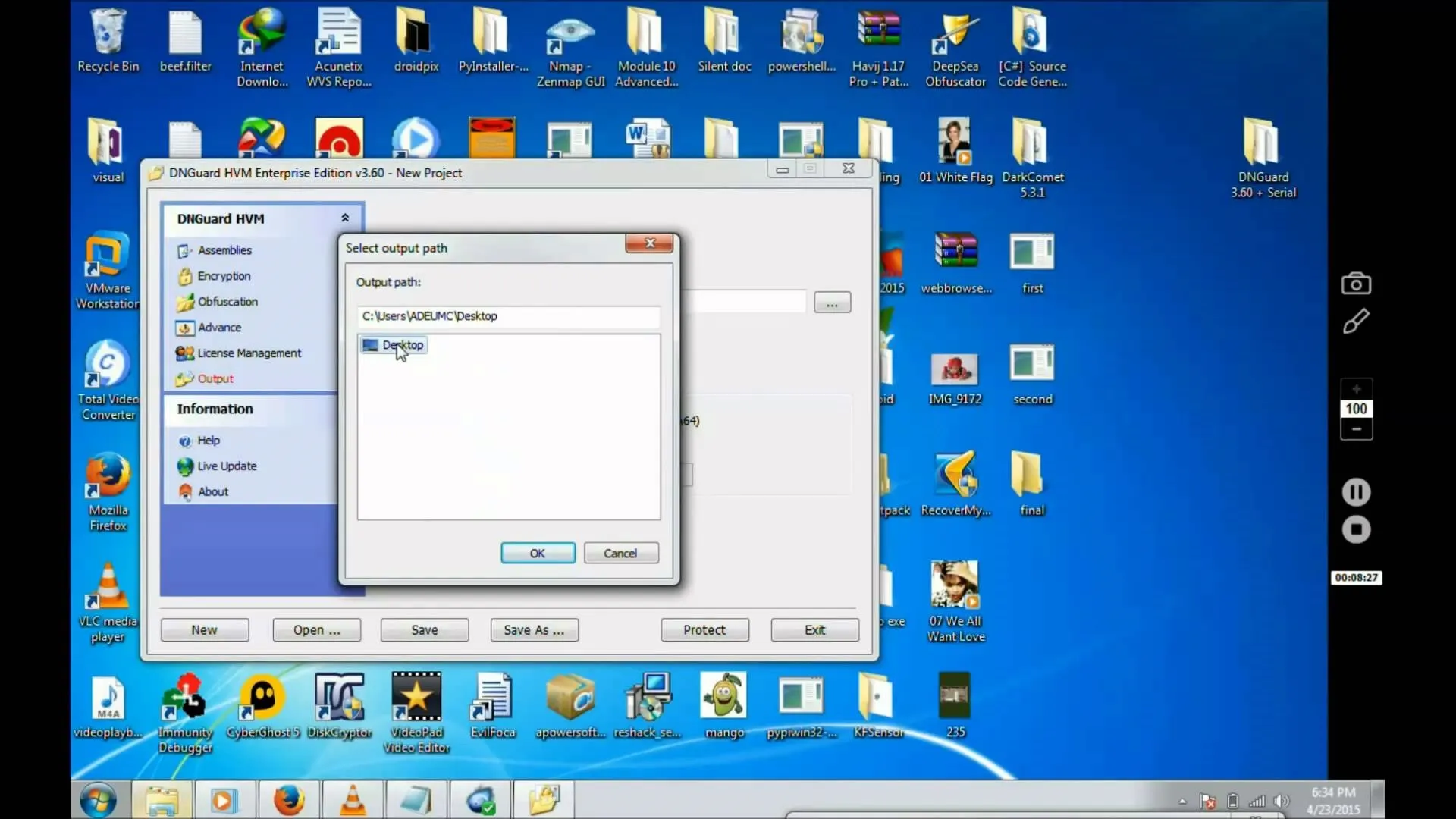Open VLC from the taskbar
The image size is (1456, 819).
tap(353, 800)
